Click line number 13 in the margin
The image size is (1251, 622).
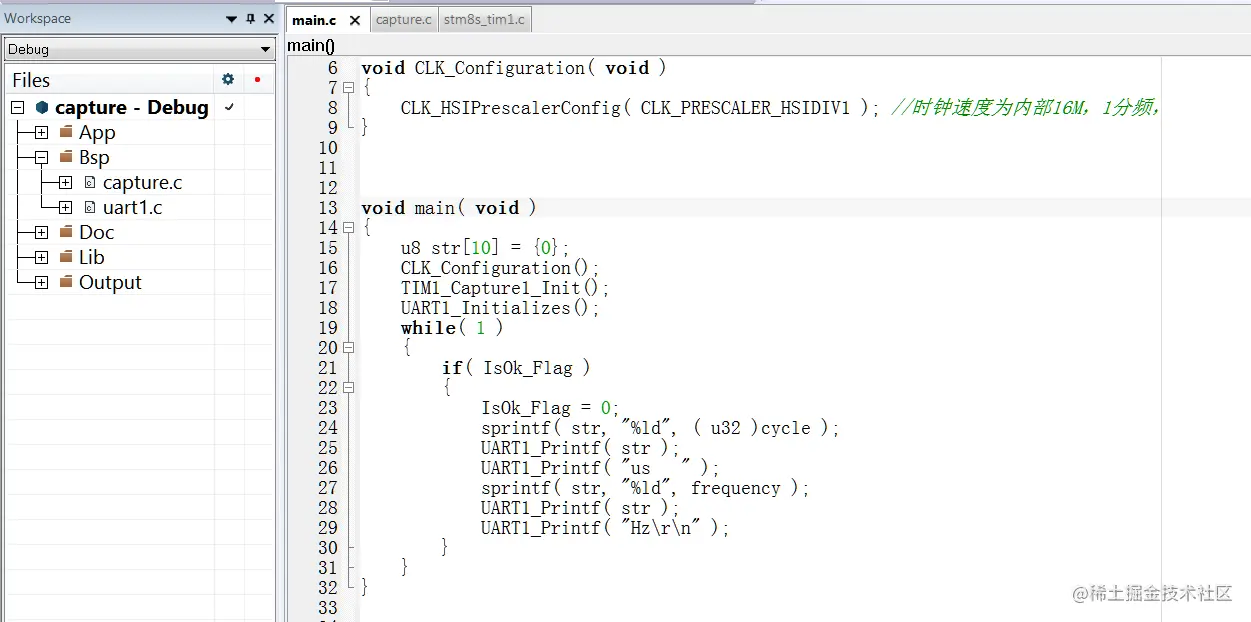click(x=328, y=208)
